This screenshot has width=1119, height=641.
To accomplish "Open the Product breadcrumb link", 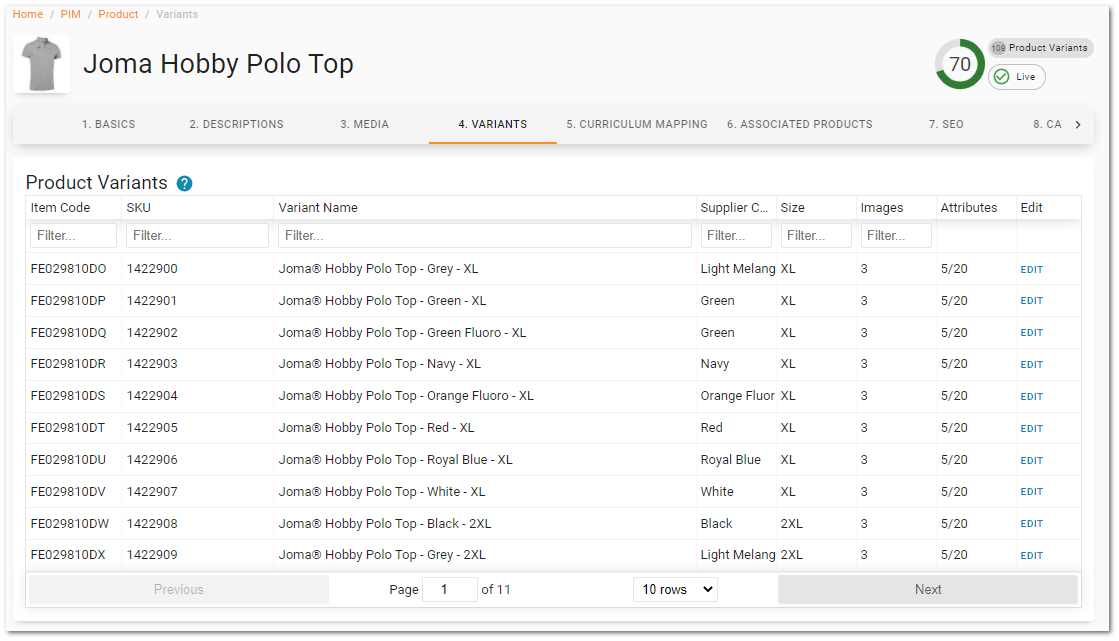I will 118,14.
